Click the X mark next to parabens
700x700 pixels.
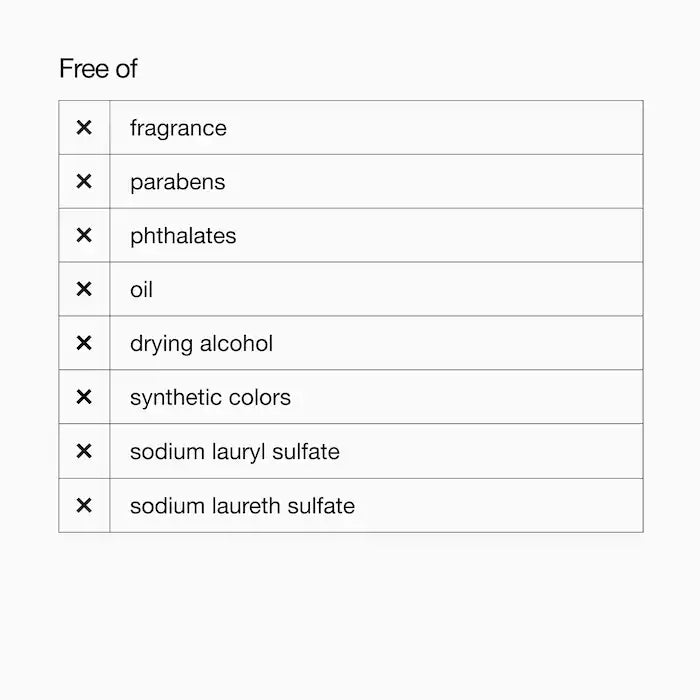click(84, 182)
